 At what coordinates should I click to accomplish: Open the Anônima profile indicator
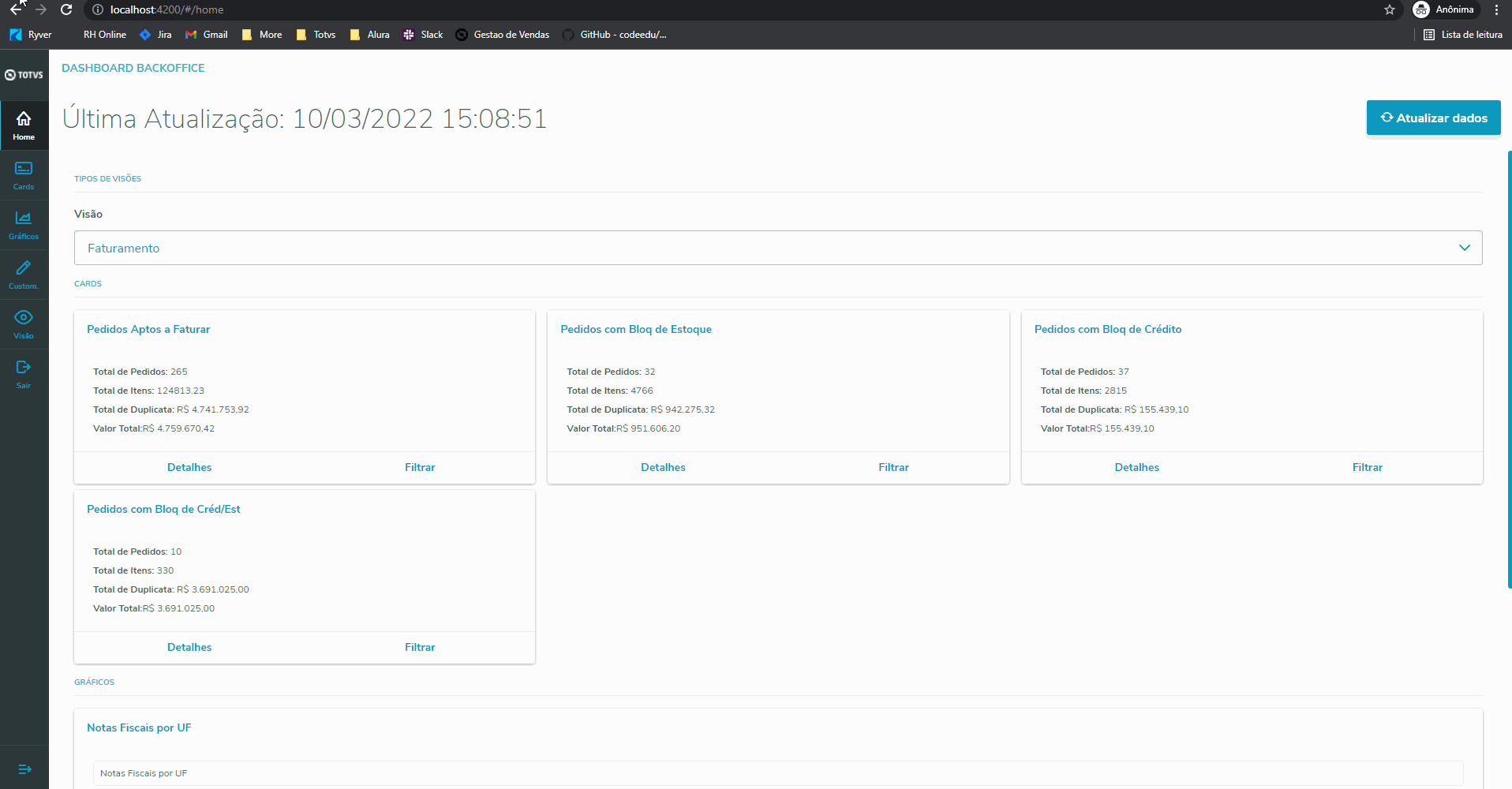1443,9
